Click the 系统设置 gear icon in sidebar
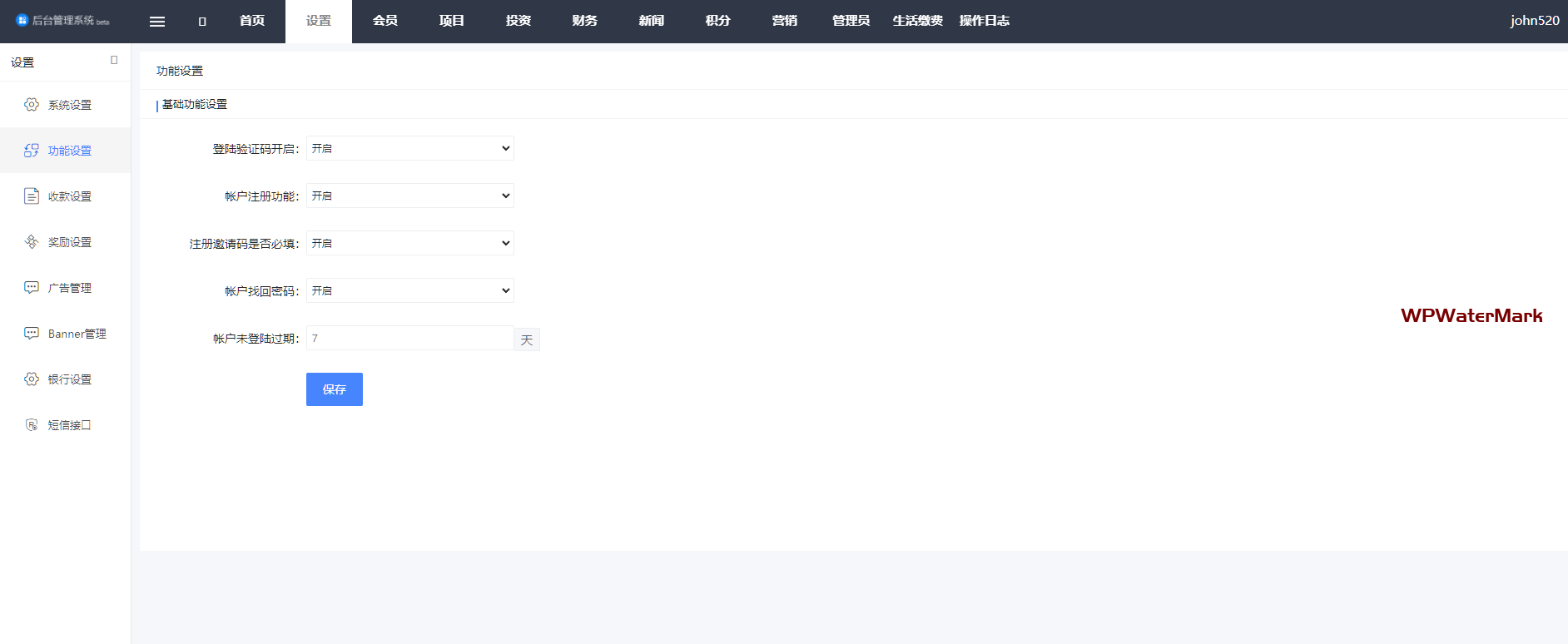Image resolution: width=1568 pixels, height=644 pixels. 32,105
